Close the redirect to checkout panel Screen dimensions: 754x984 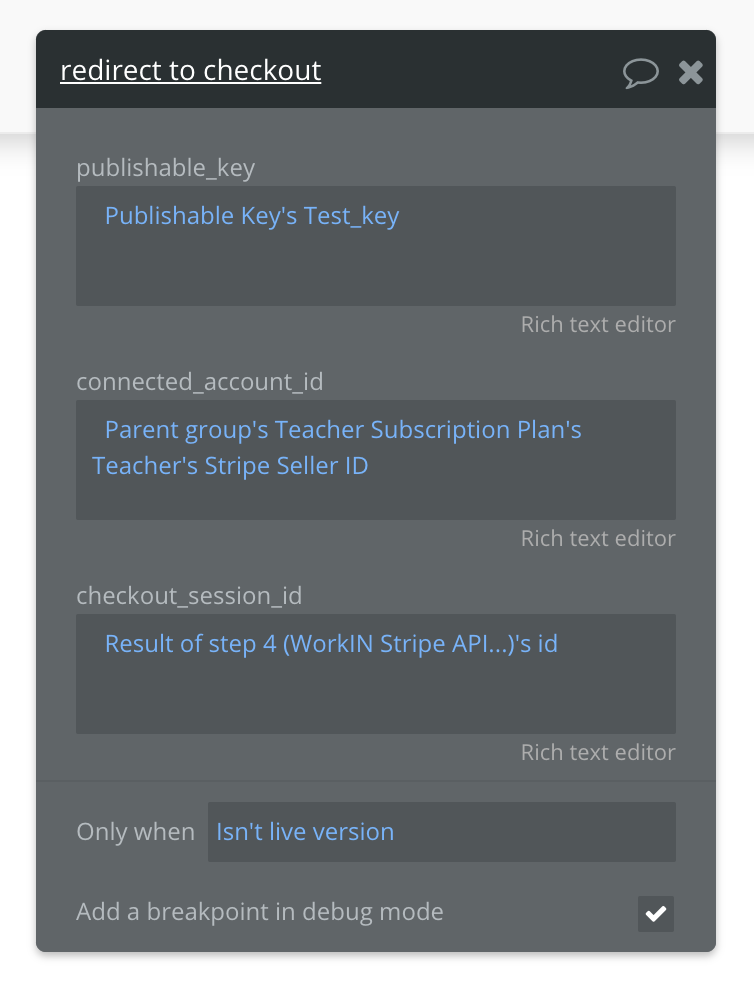pyautogui.click(x=691, y=72)
